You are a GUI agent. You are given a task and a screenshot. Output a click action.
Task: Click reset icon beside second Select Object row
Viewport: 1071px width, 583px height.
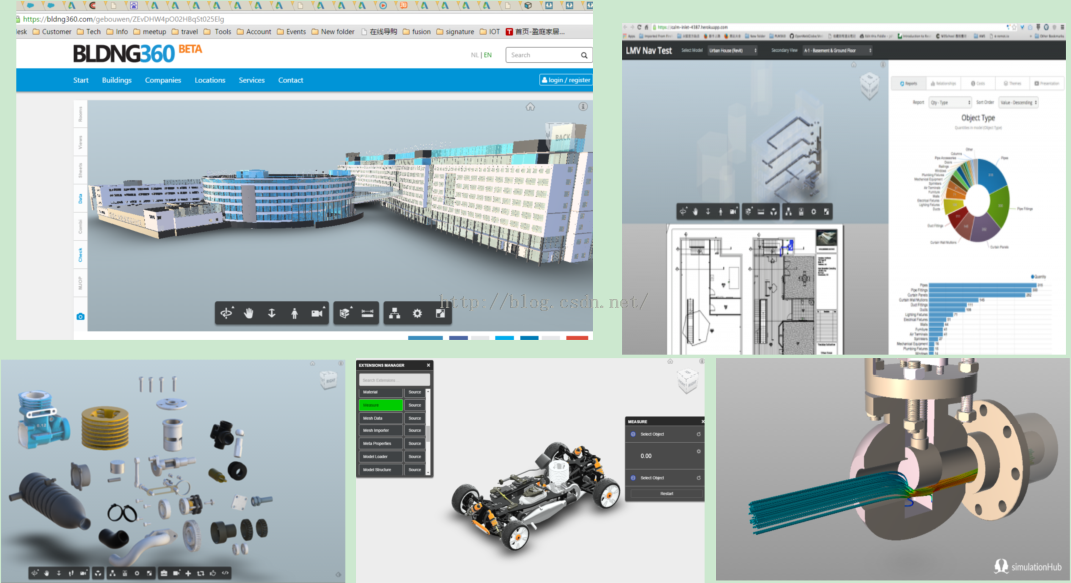pyautogui.click(x=699, y=478)
